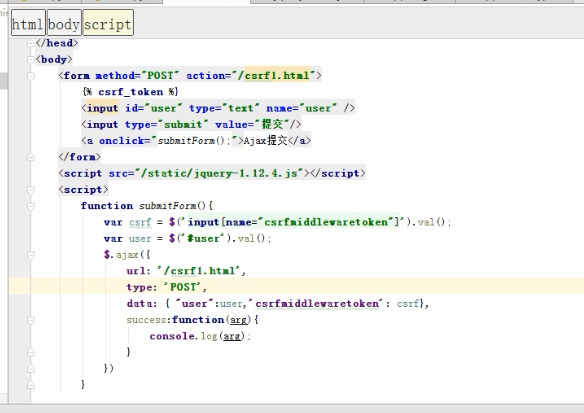Collapse the </head> fold marker
Viewport: 584px width, 413px height.
click(31, 44)
